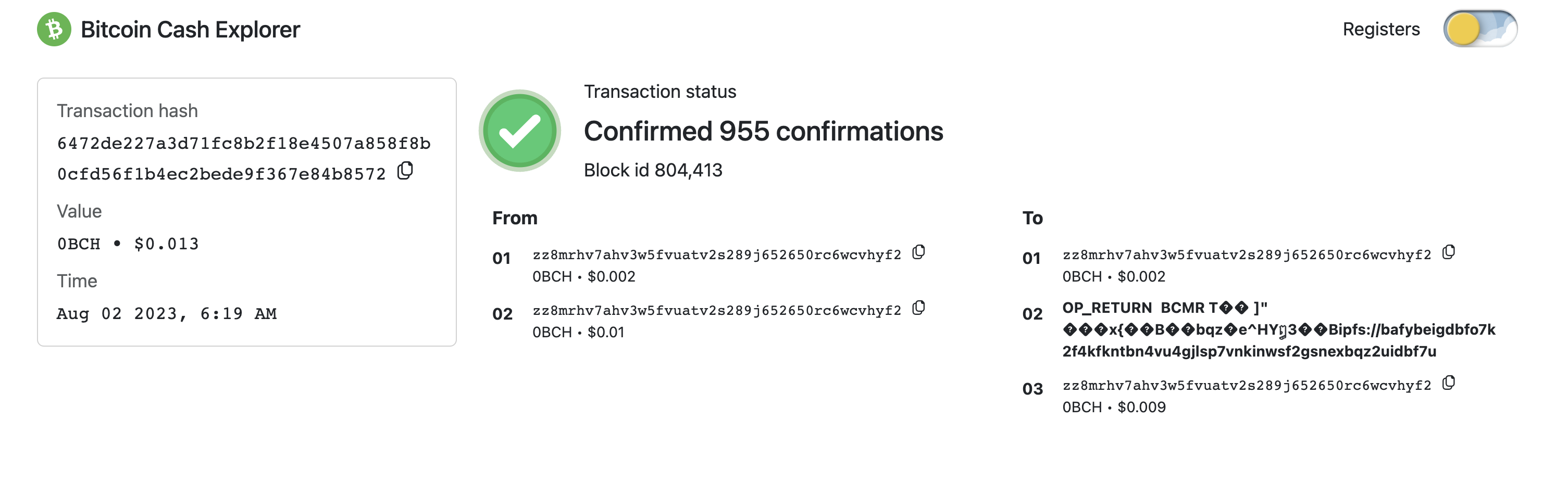Open To 01 recipient address link
Screen dimensions: 1568x483
pos(1247,255)
